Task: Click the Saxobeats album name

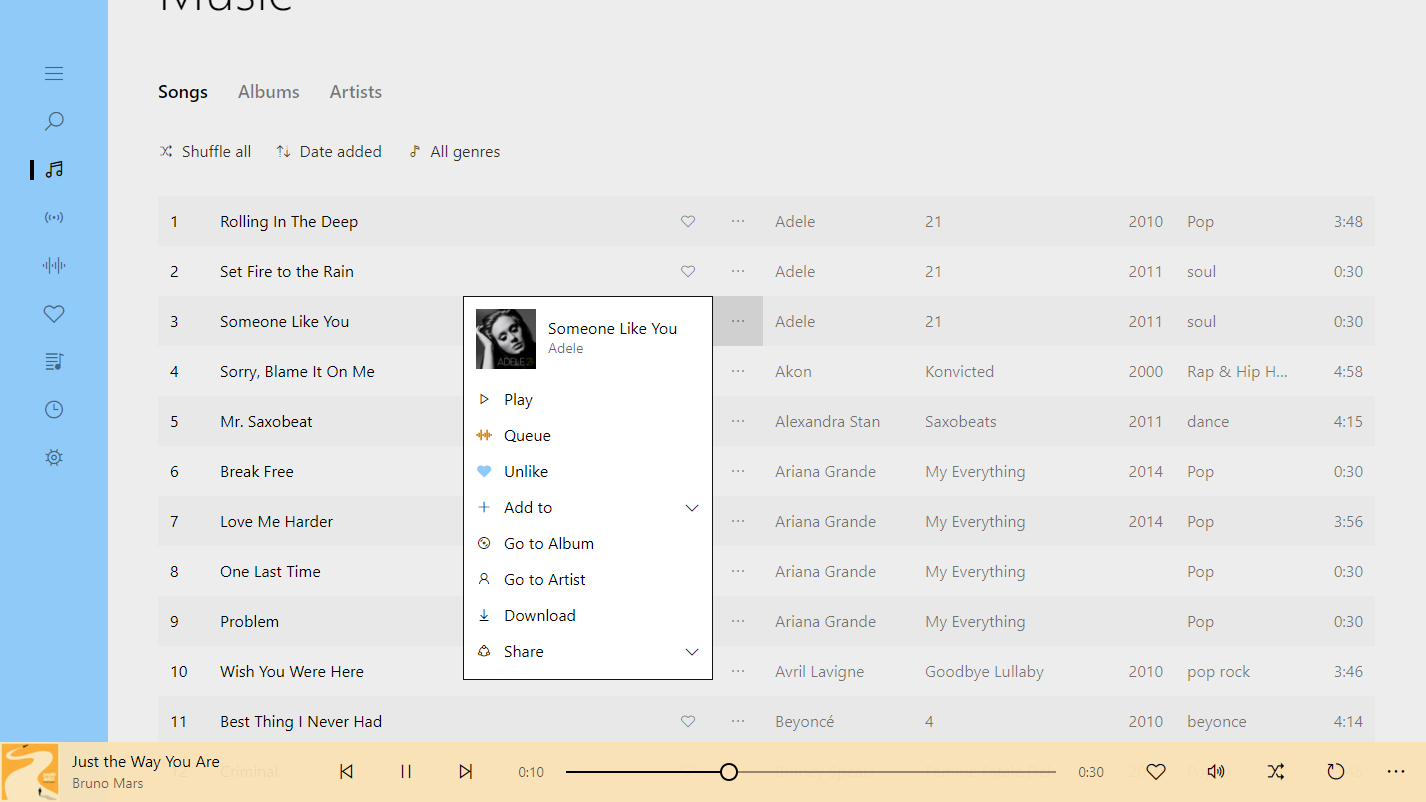Action: pyautogui.click(x=961, y=421)
